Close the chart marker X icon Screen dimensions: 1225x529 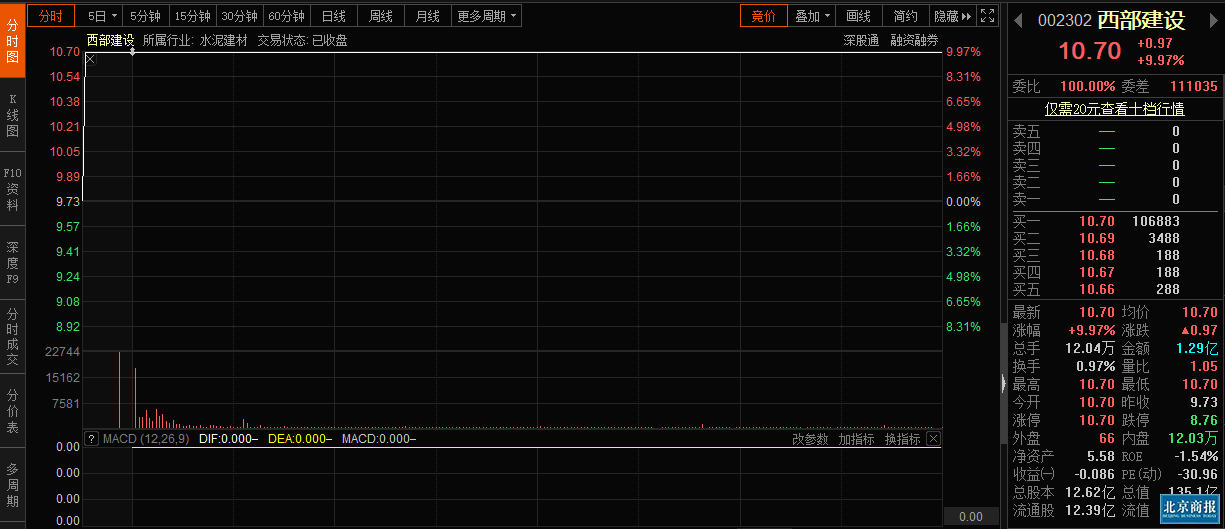[x=90, y=59]
